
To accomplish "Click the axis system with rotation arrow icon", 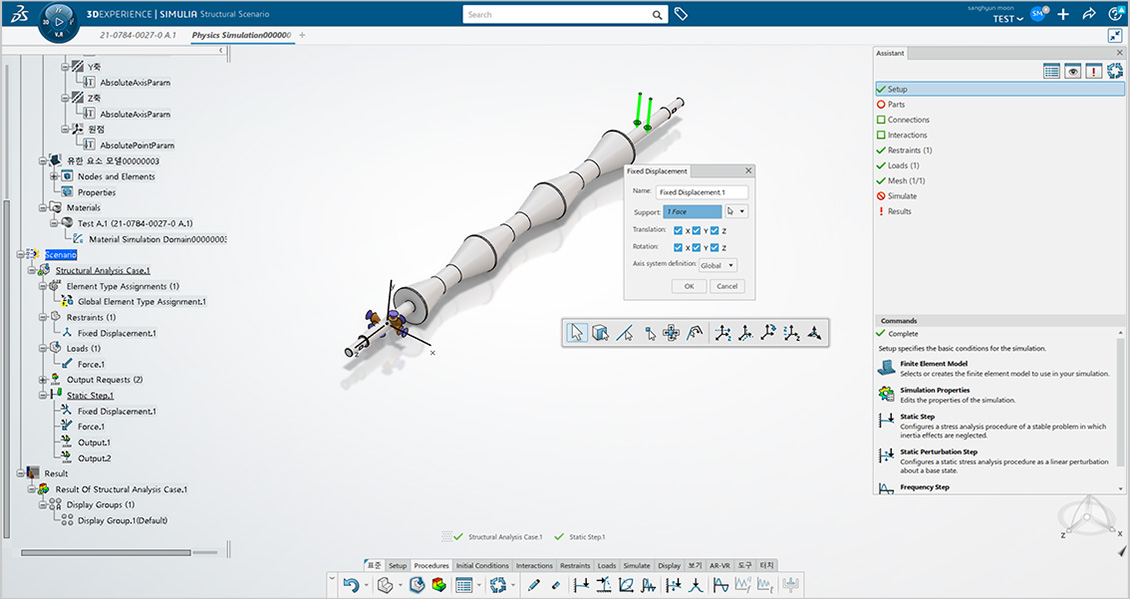I will 768,332.
